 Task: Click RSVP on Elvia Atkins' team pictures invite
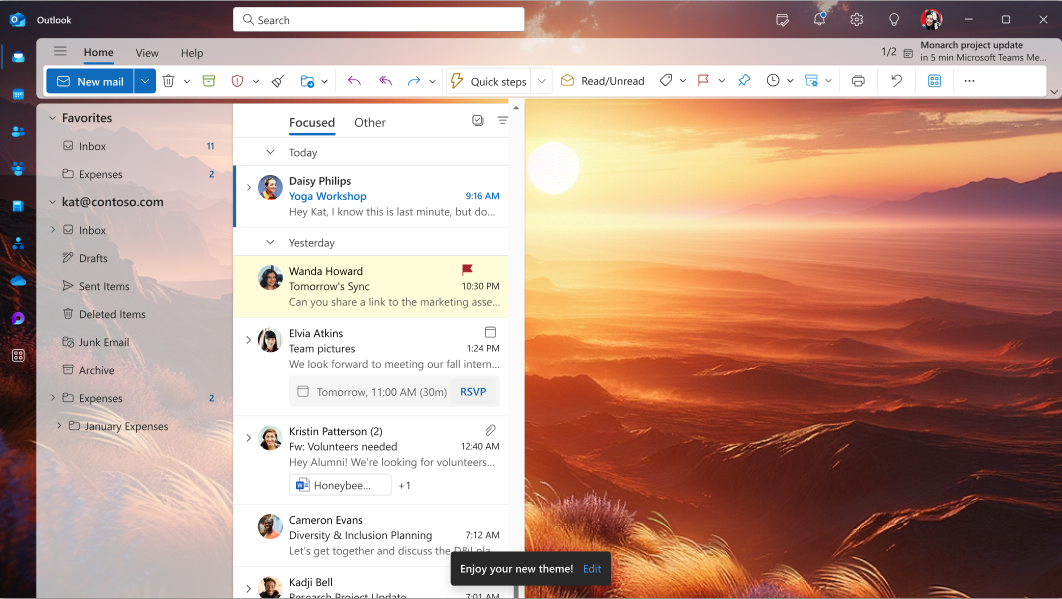[x=473, y=391]
